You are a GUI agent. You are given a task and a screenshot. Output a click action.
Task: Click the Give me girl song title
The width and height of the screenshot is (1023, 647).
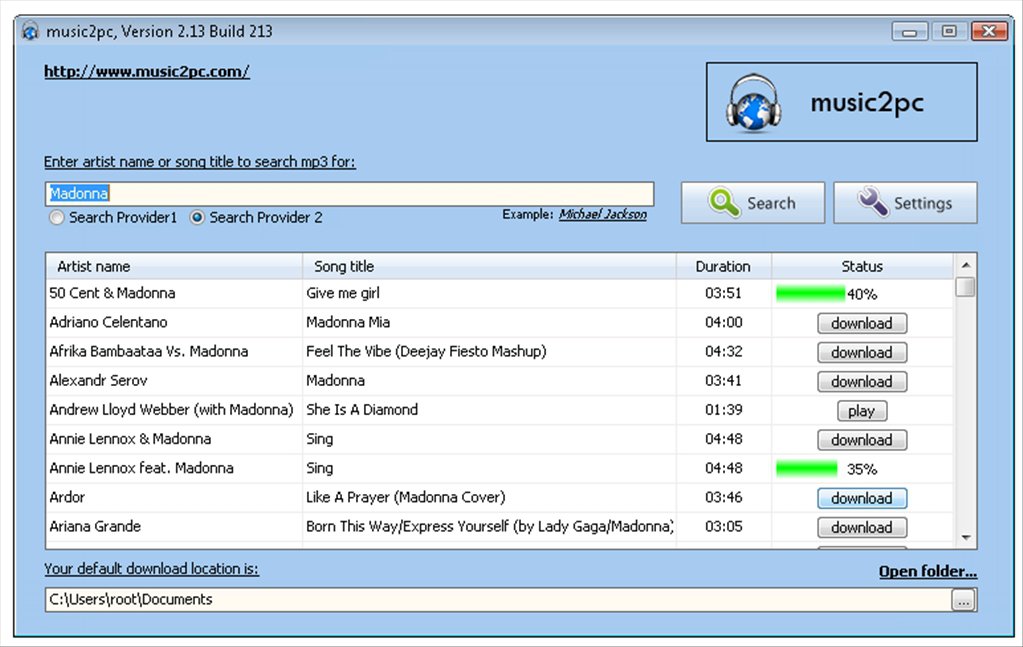[x=343, y=293]
